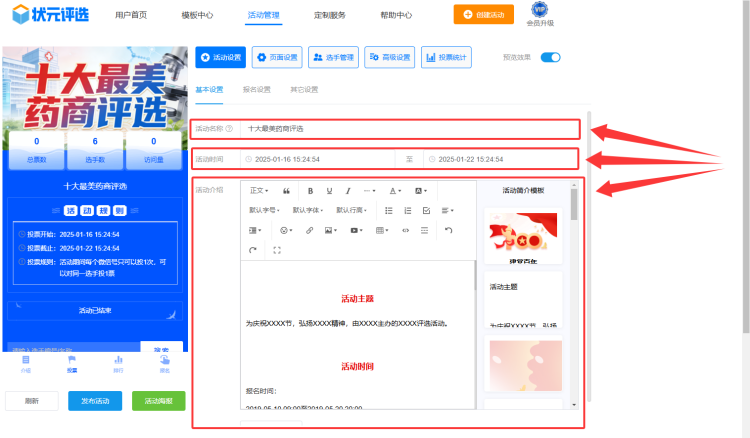Open 模板中心 in top navigation

[197, 15]
